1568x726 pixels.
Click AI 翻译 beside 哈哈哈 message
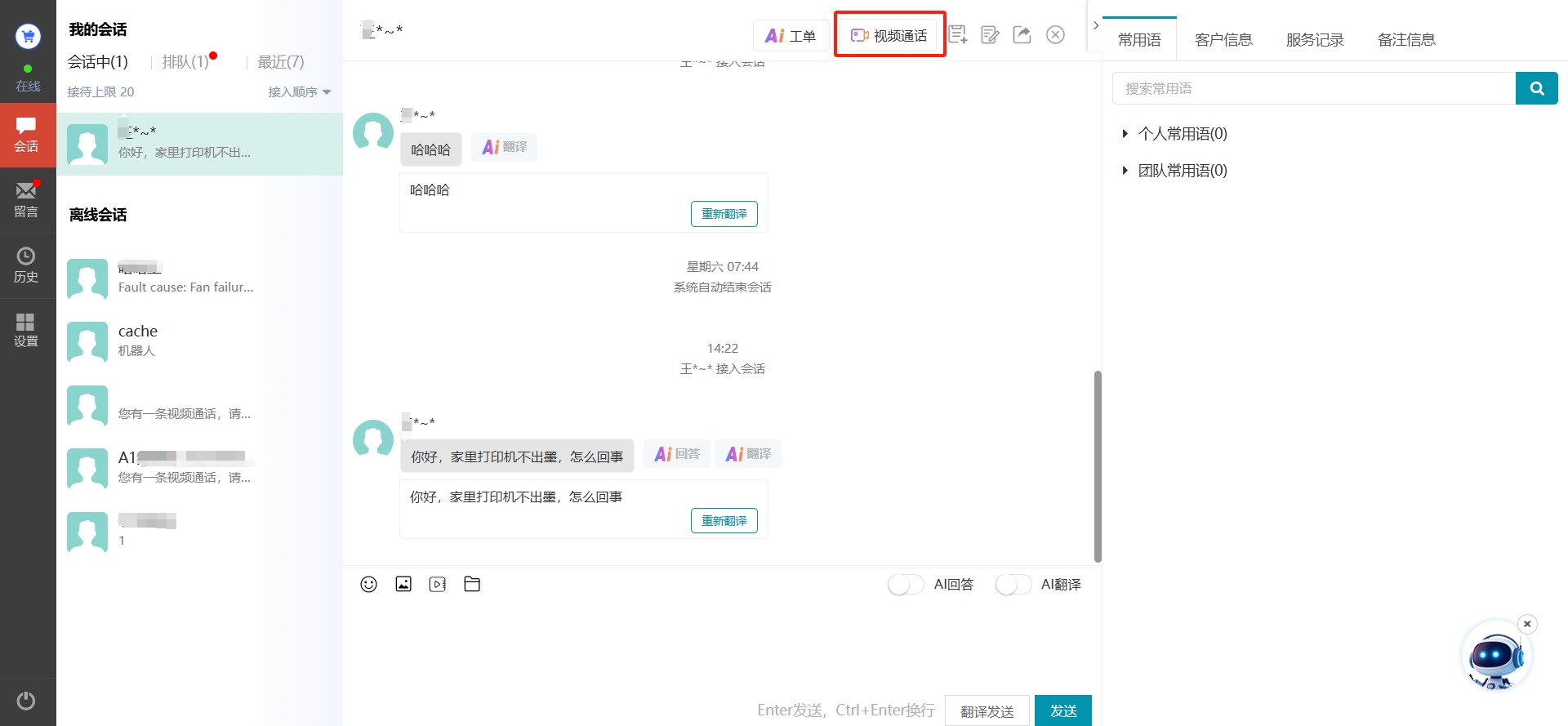pos(505,147)
